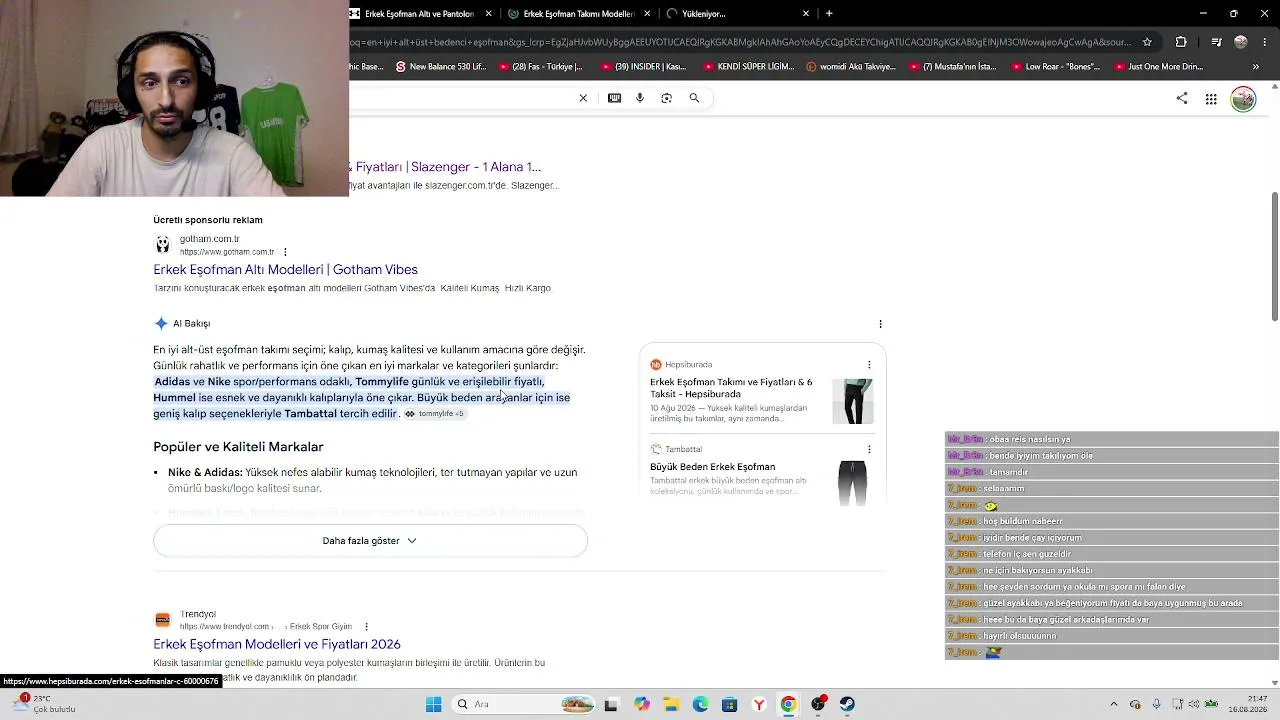
Task: Launch Copilot from the taskbar
Action: (x=642, y=704)
